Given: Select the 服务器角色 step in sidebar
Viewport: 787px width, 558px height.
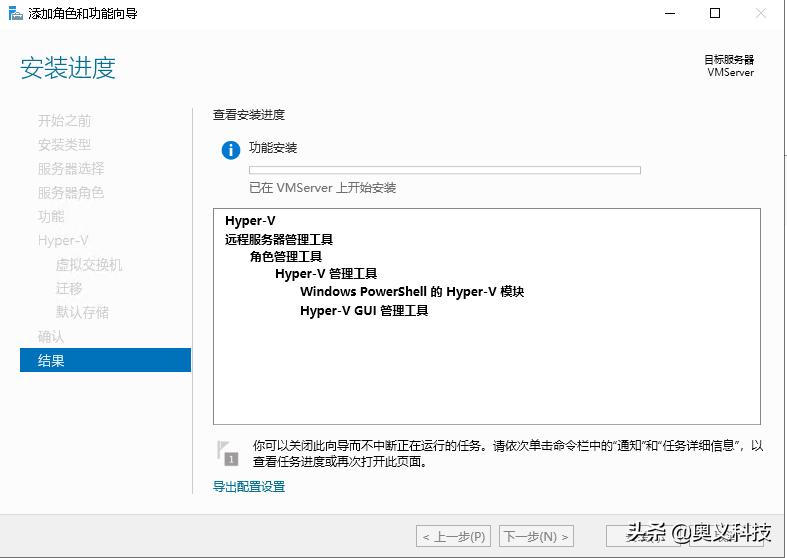Looking at the screenshot, I should point(71,192).
